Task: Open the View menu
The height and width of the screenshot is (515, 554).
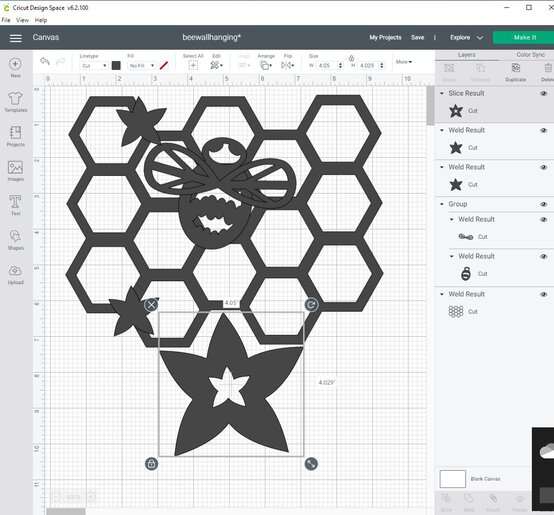Action: click(22, 20)
